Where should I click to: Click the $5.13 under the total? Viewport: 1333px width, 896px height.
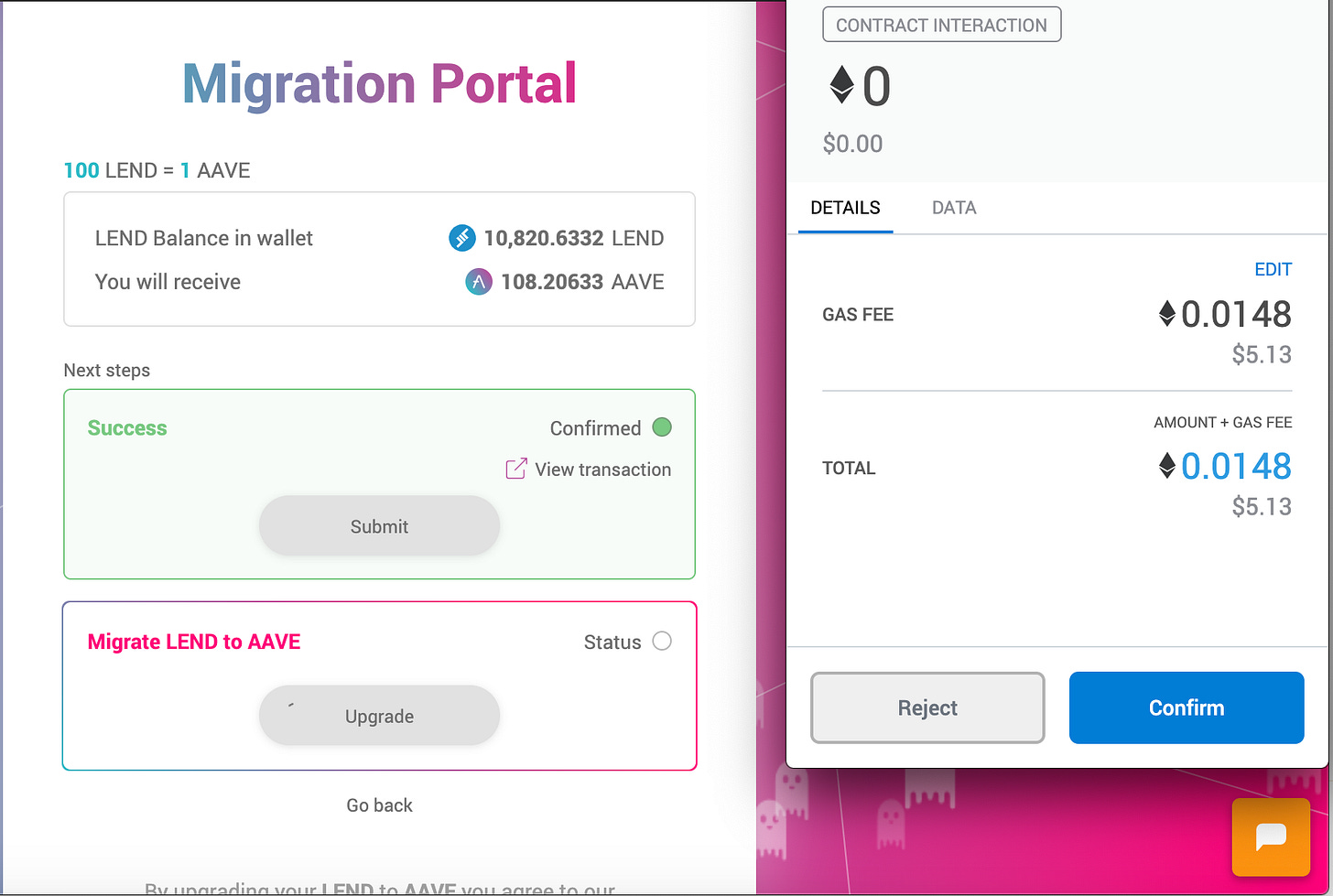click(x=1262, y=506)
